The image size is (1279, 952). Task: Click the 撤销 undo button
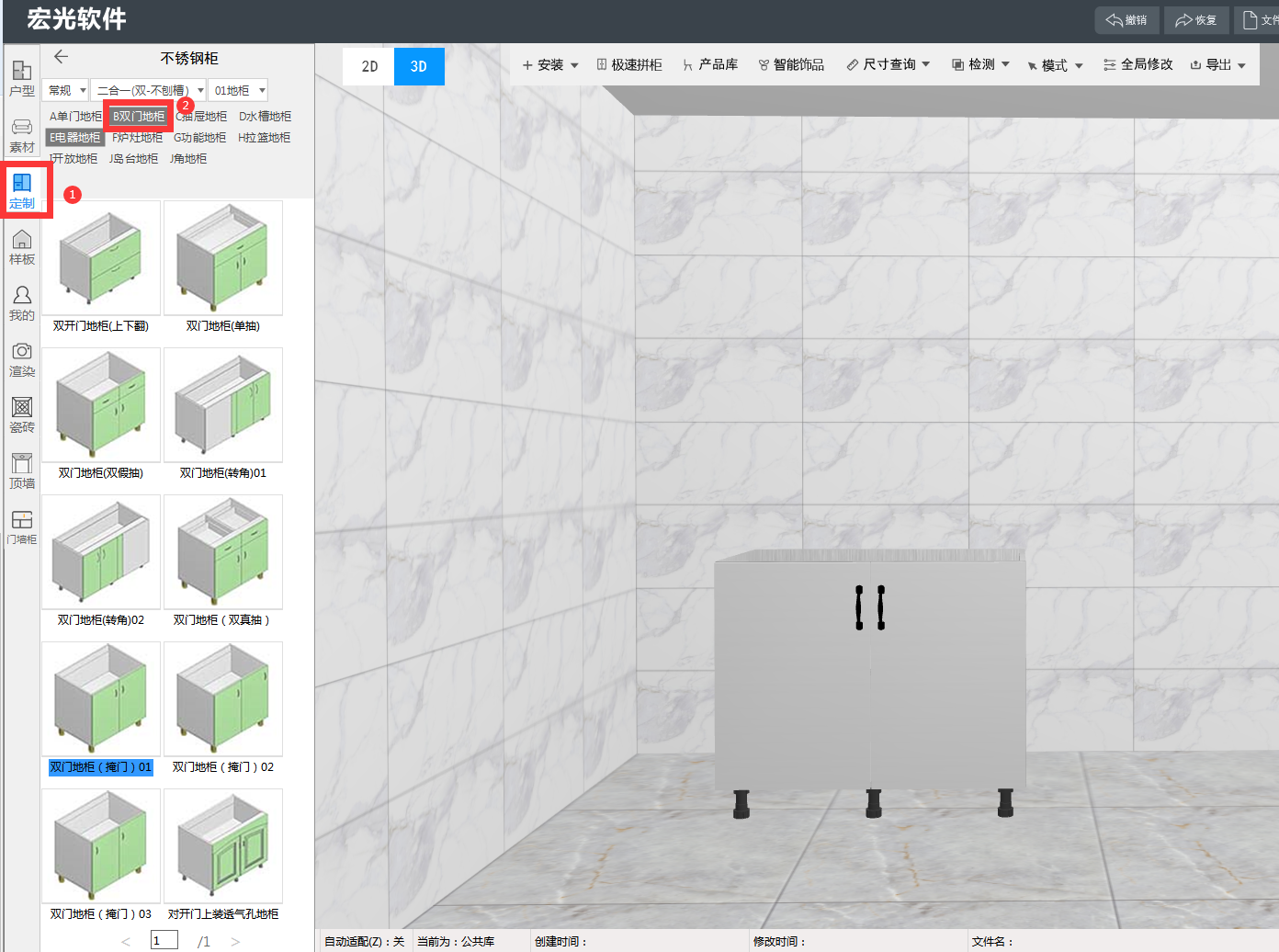1126,20
